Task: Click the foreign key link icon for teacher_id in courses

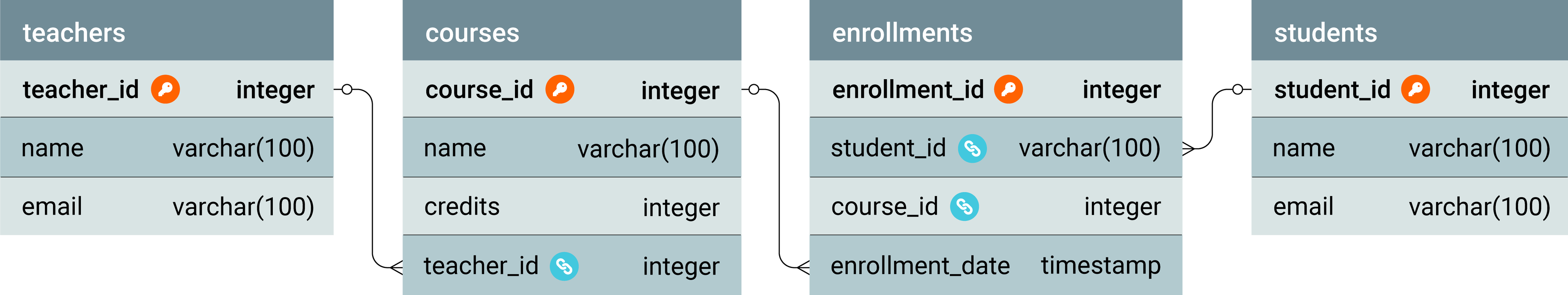Action: [x=564, y=266]
